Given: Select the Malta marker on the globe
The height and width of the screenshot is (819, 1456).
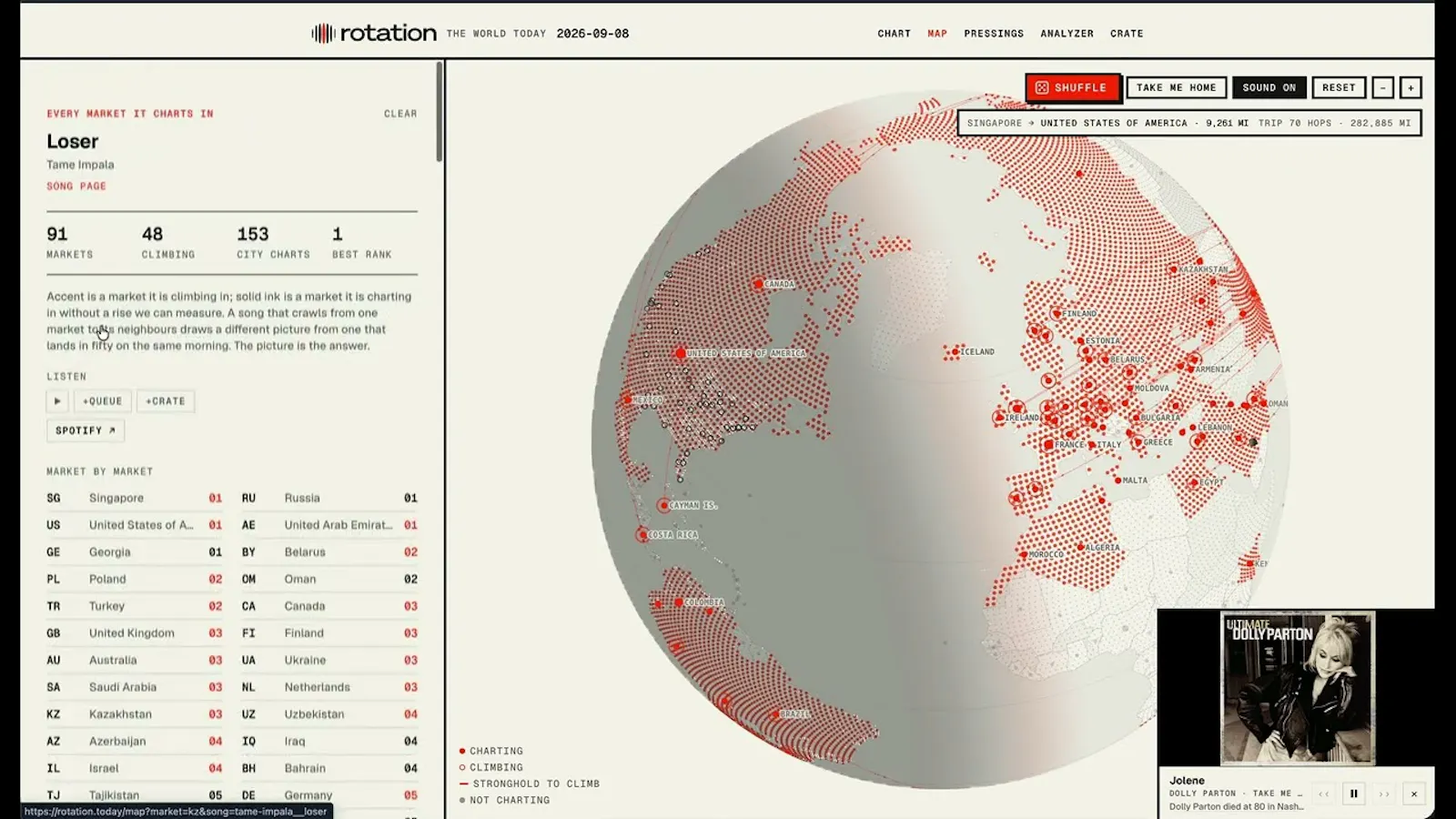Looking at the screenshot, I should click(1117, 480).
